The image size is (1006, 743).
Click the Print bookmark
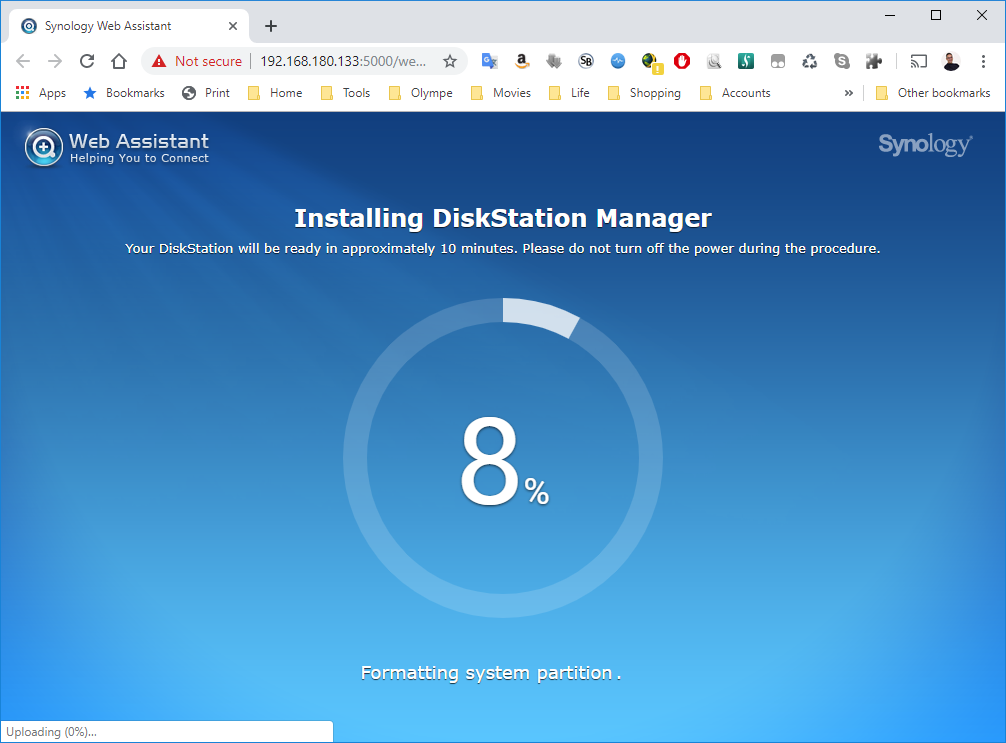coord(206,93)
